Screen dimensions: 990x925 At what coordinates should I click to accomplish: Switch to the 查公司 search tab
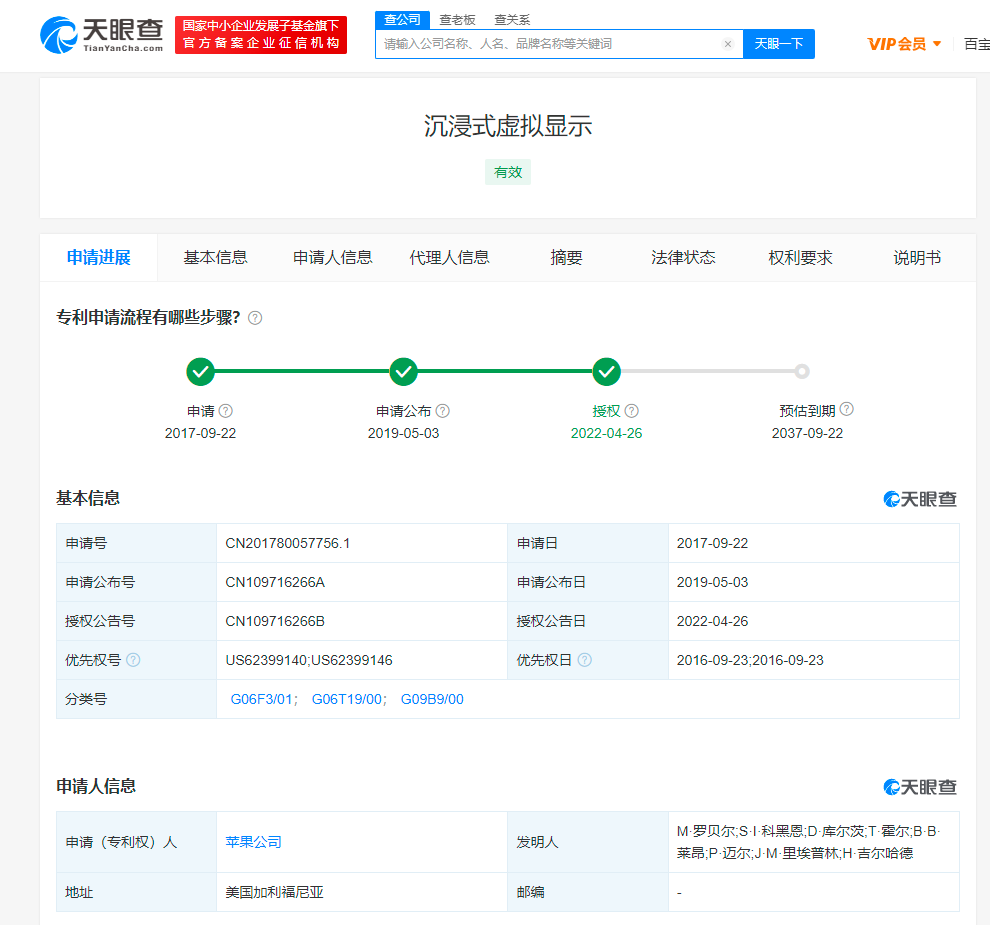point(402,20)
